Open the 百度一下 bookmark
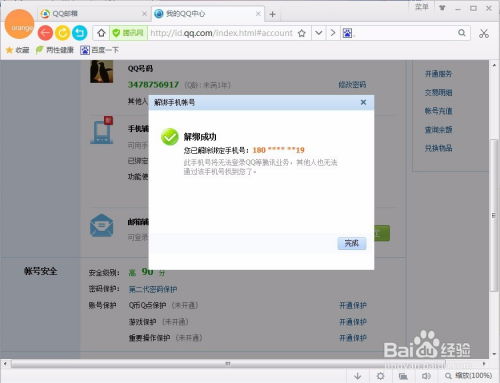Image resolution: width=500 pixels, height=383 pixels. pos(99,50)
